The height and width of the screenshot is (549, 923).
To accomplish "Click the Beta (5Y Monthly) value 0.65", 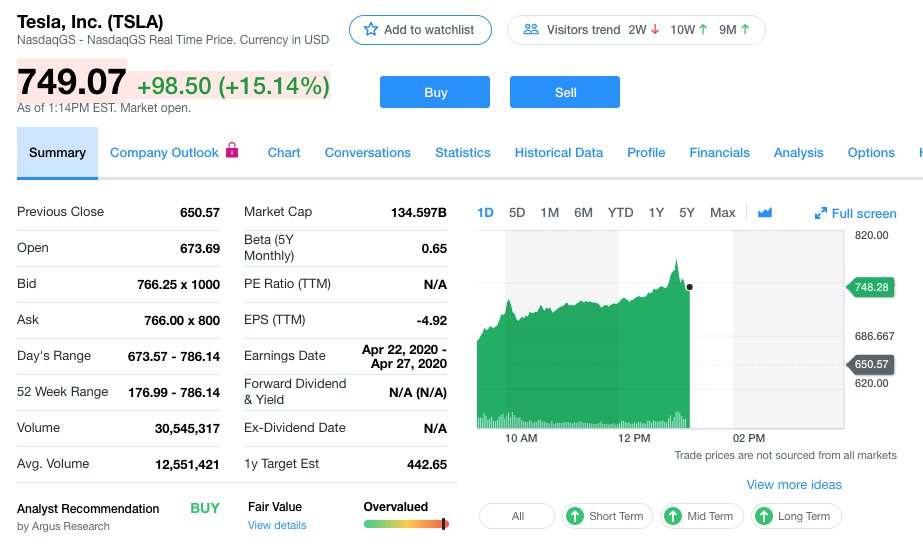I will 434,248.
